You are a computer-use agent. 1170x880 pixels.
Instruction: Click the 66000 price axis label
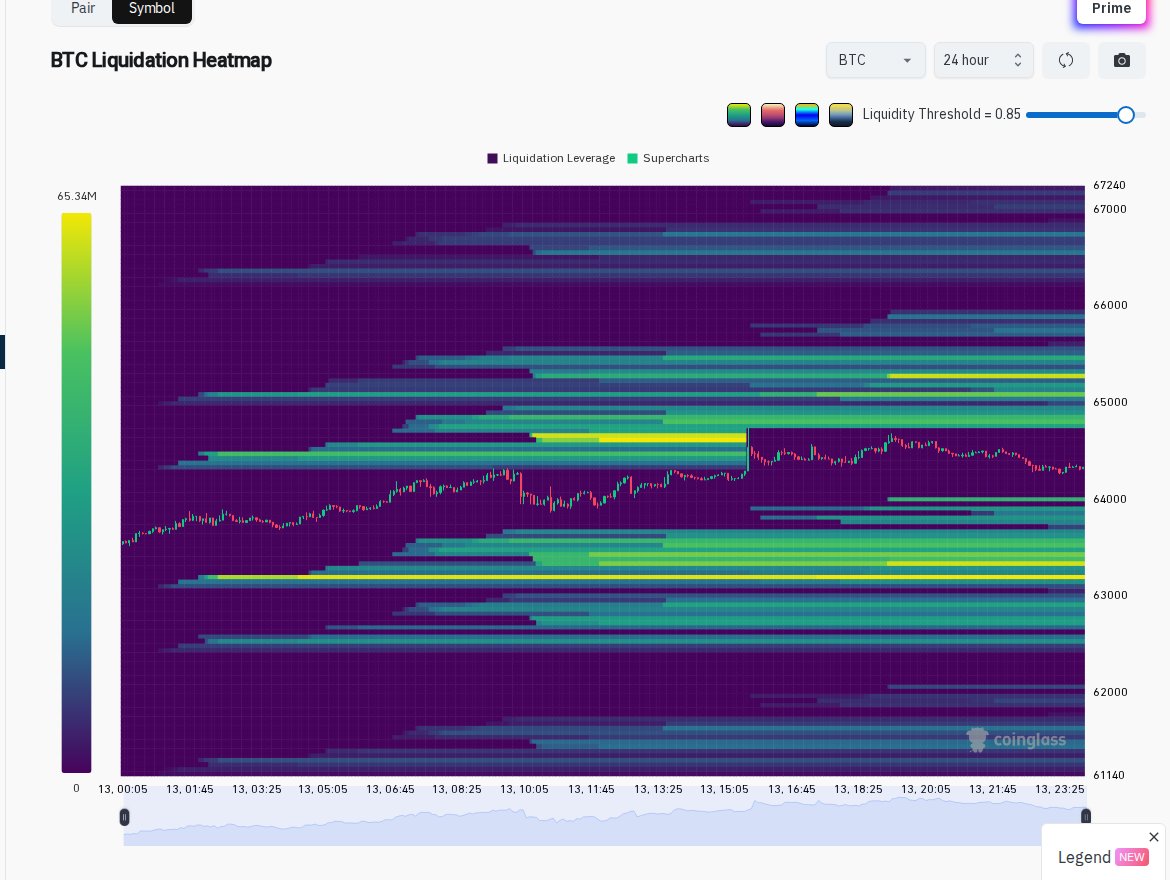coord(1110,305)
